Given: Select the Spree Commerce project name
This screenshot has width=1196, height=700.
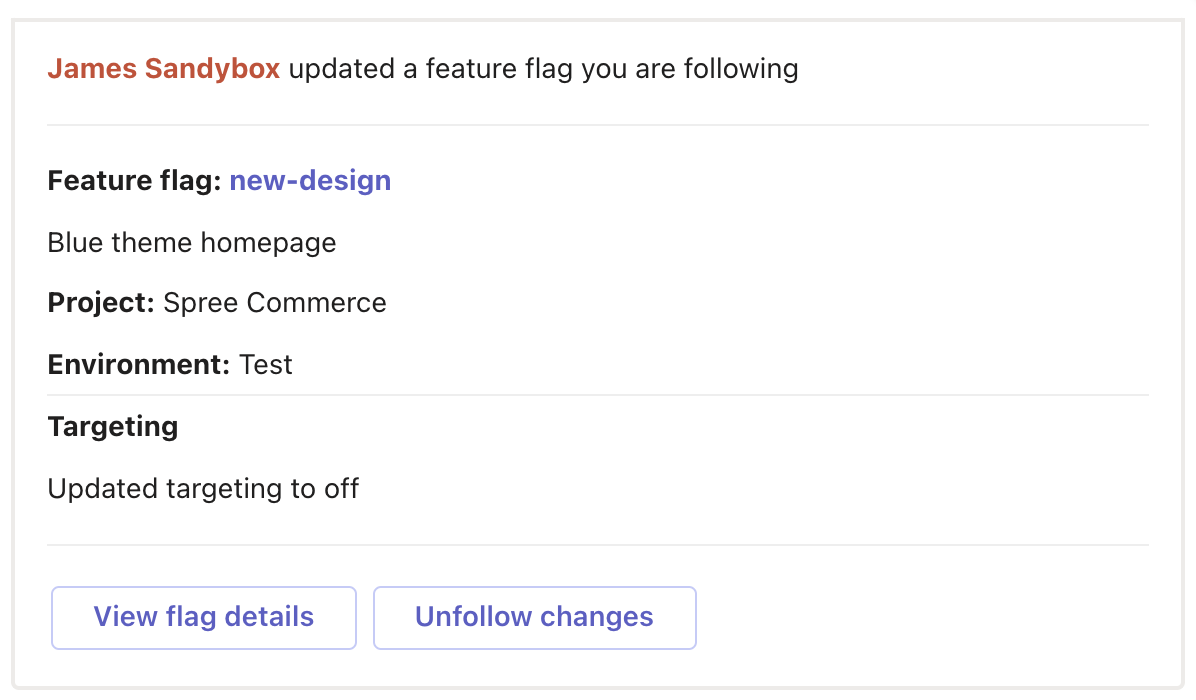Looking at the screenshot, I should tap(275, 303).
